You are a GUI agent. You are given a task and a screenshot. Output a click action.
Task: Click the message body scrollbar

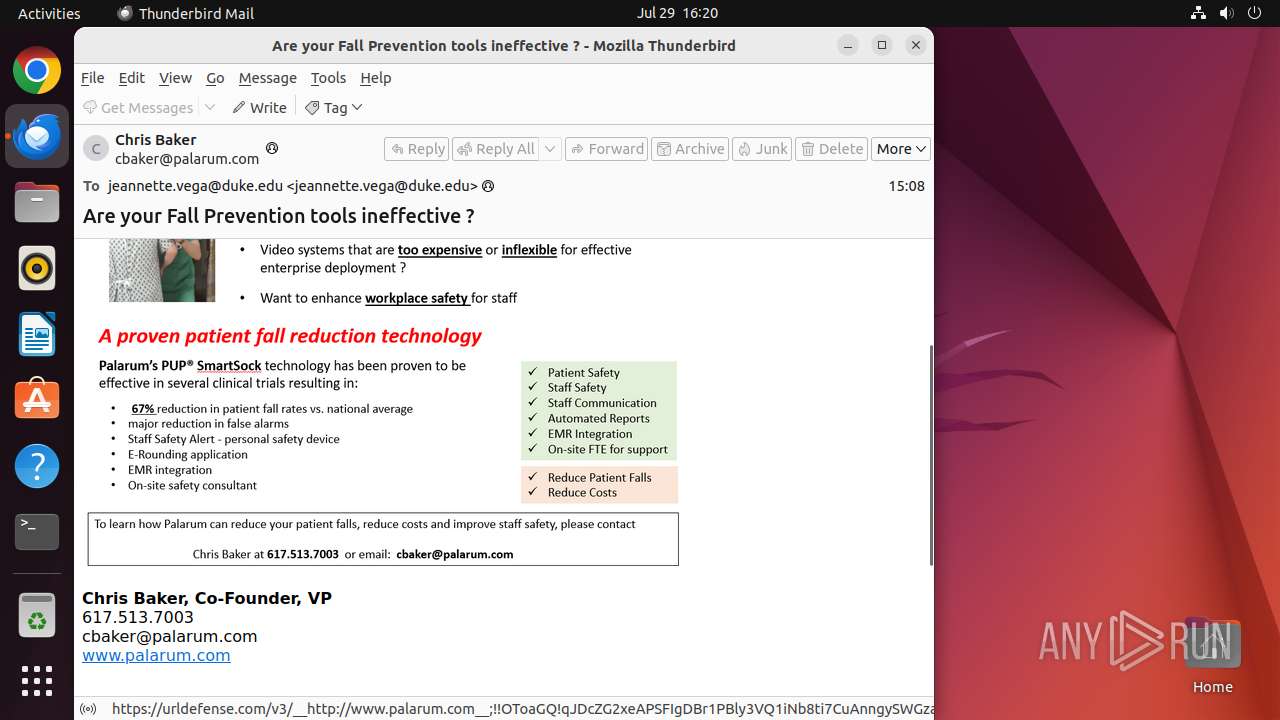pyautogui.click(x=931, y=455)
